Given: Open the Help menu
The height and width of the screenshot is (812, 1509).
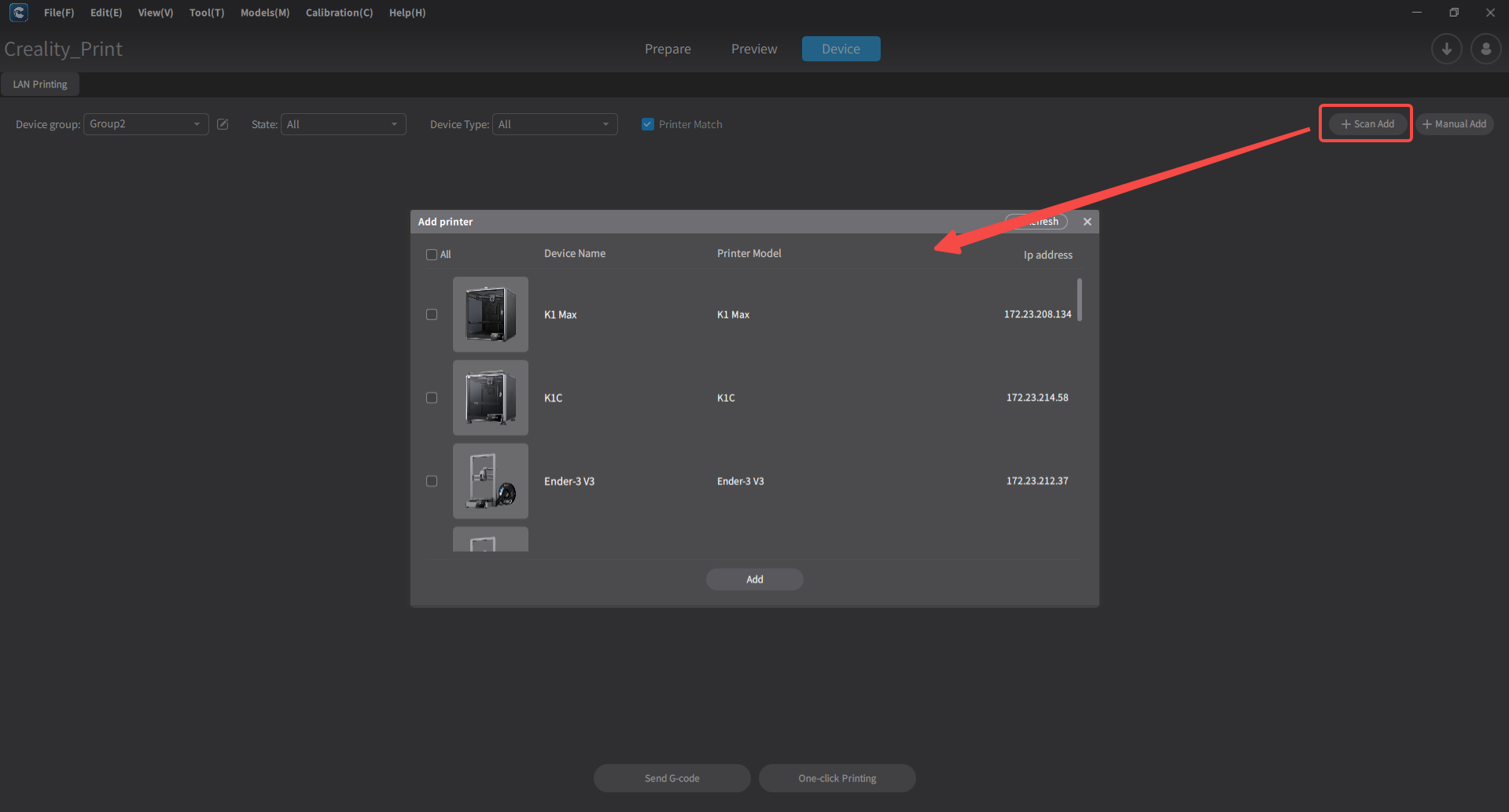Looking at the screenshot, I should click(407, 13).
